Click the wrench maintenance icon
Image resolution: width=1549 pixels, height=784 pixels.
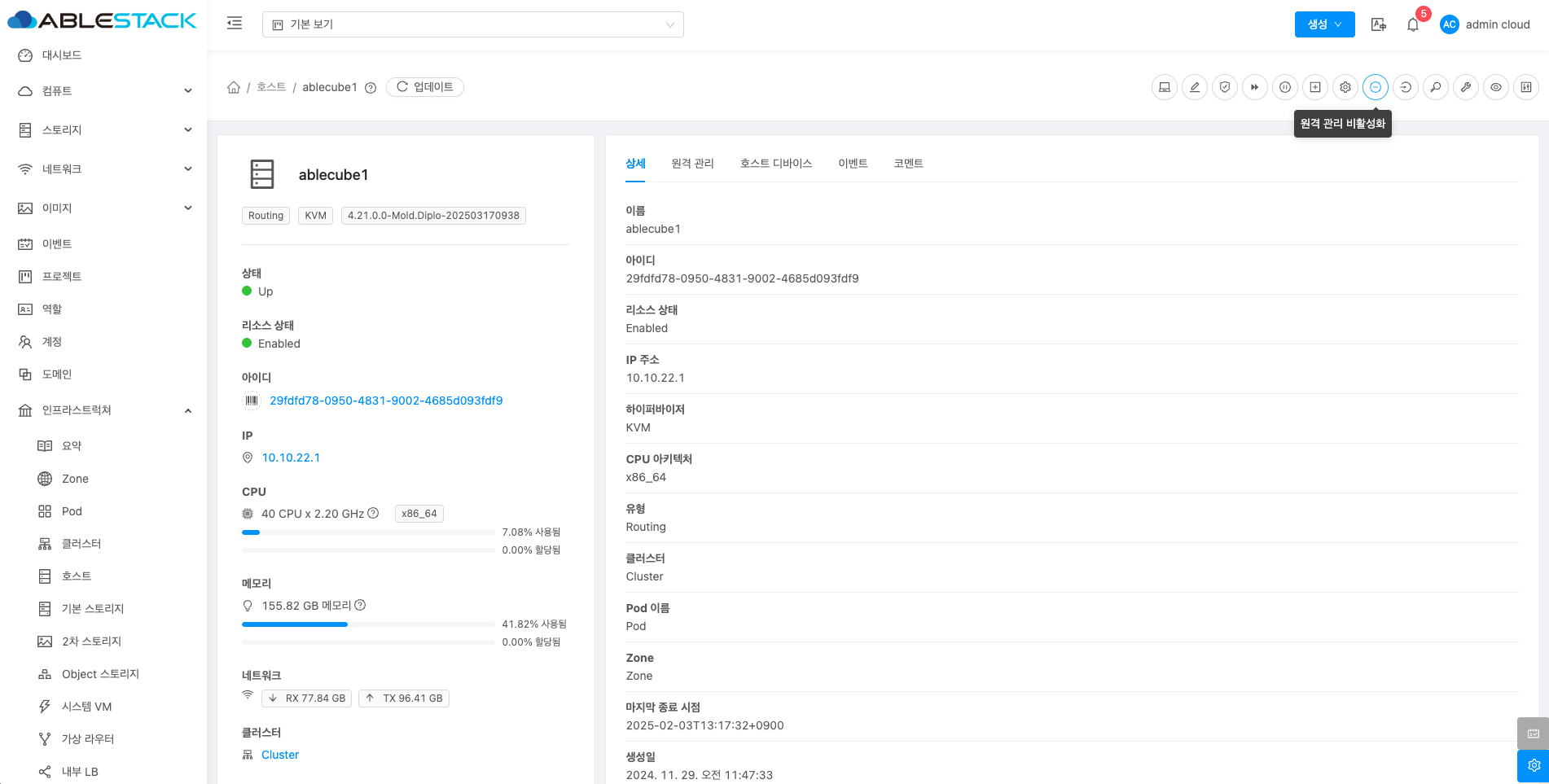point(1466,87)
